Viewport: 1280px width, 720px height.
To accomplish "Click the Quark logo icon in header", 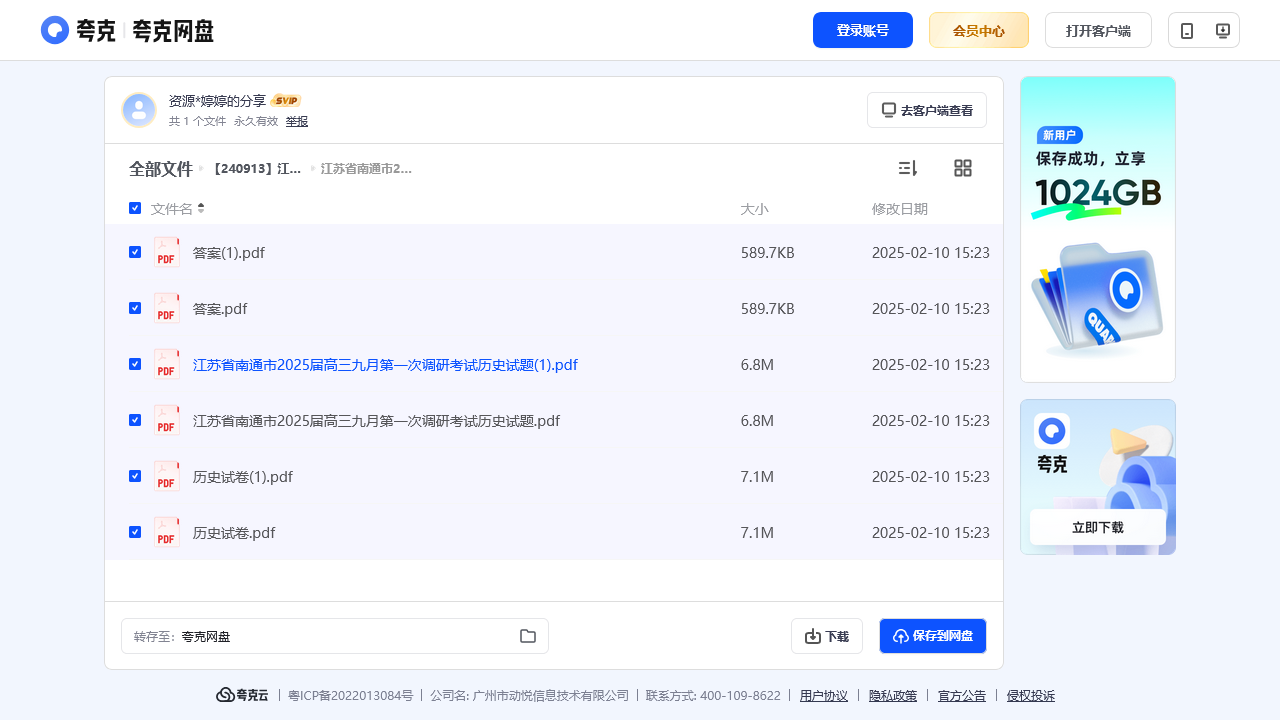I will click(x=55, y=30).
